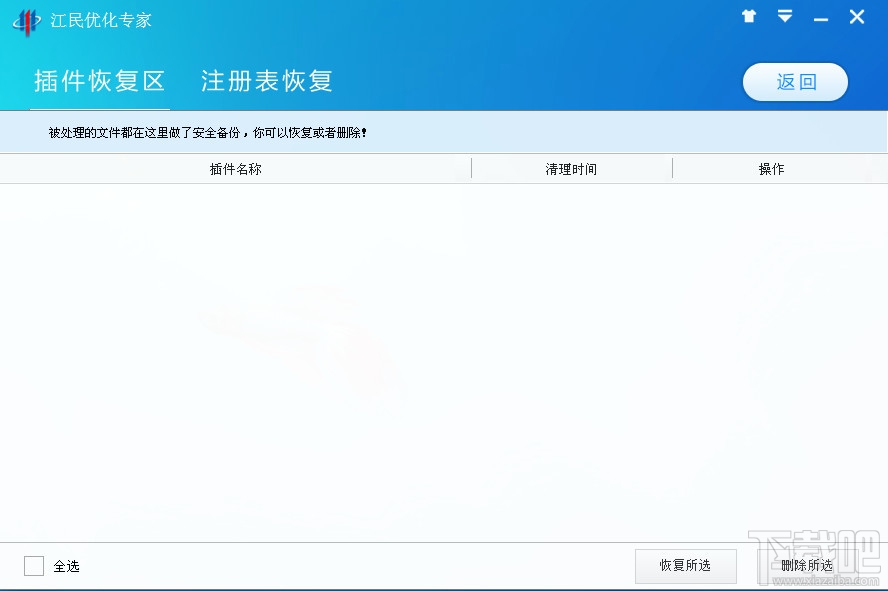Click the 插件名称 column header

click(x=236, y=168)
